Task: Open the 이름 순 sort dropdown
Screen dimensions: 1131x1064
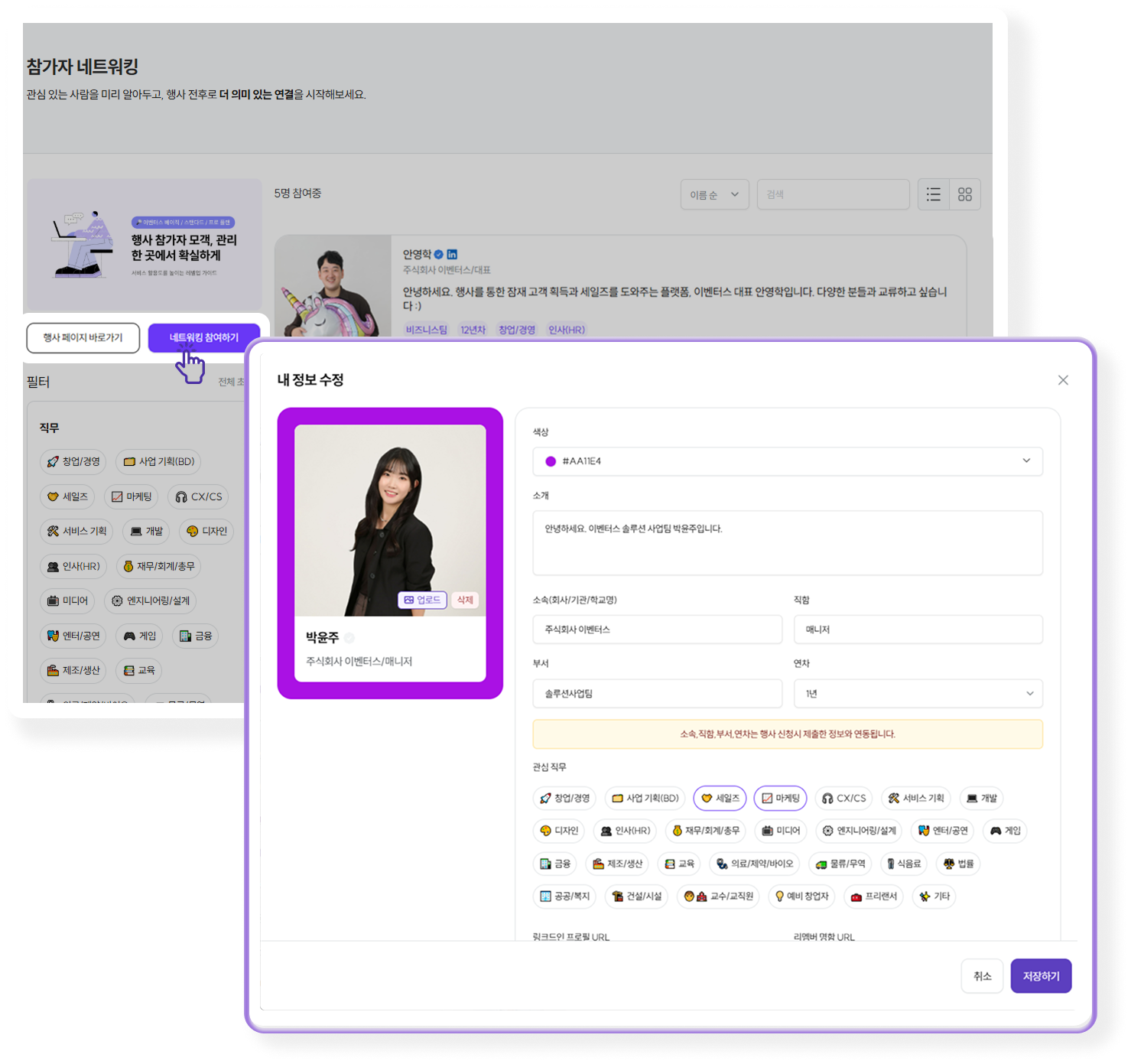Action: [714, 194]
